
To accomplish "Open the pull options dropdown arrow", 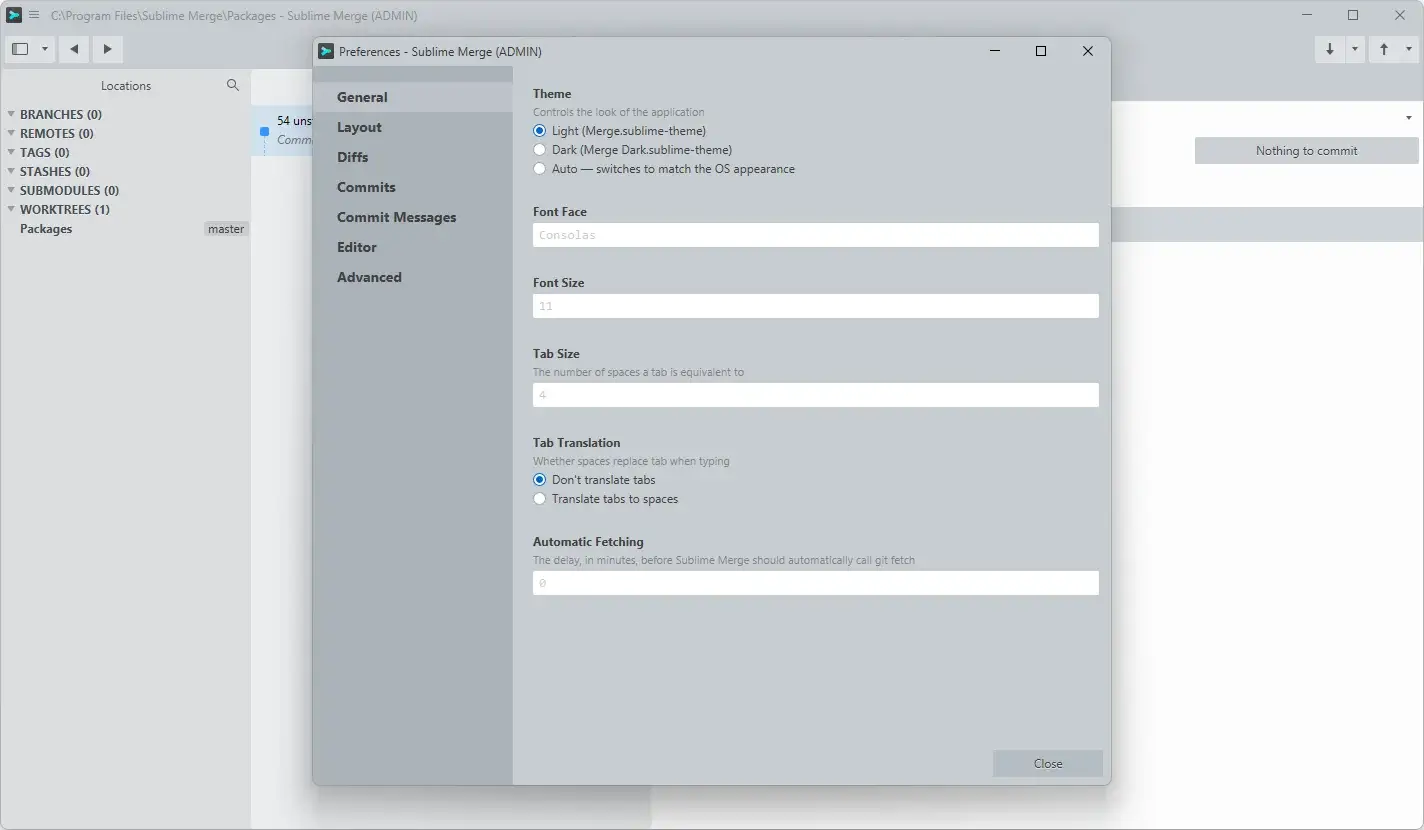I will tap(1355, 49).
